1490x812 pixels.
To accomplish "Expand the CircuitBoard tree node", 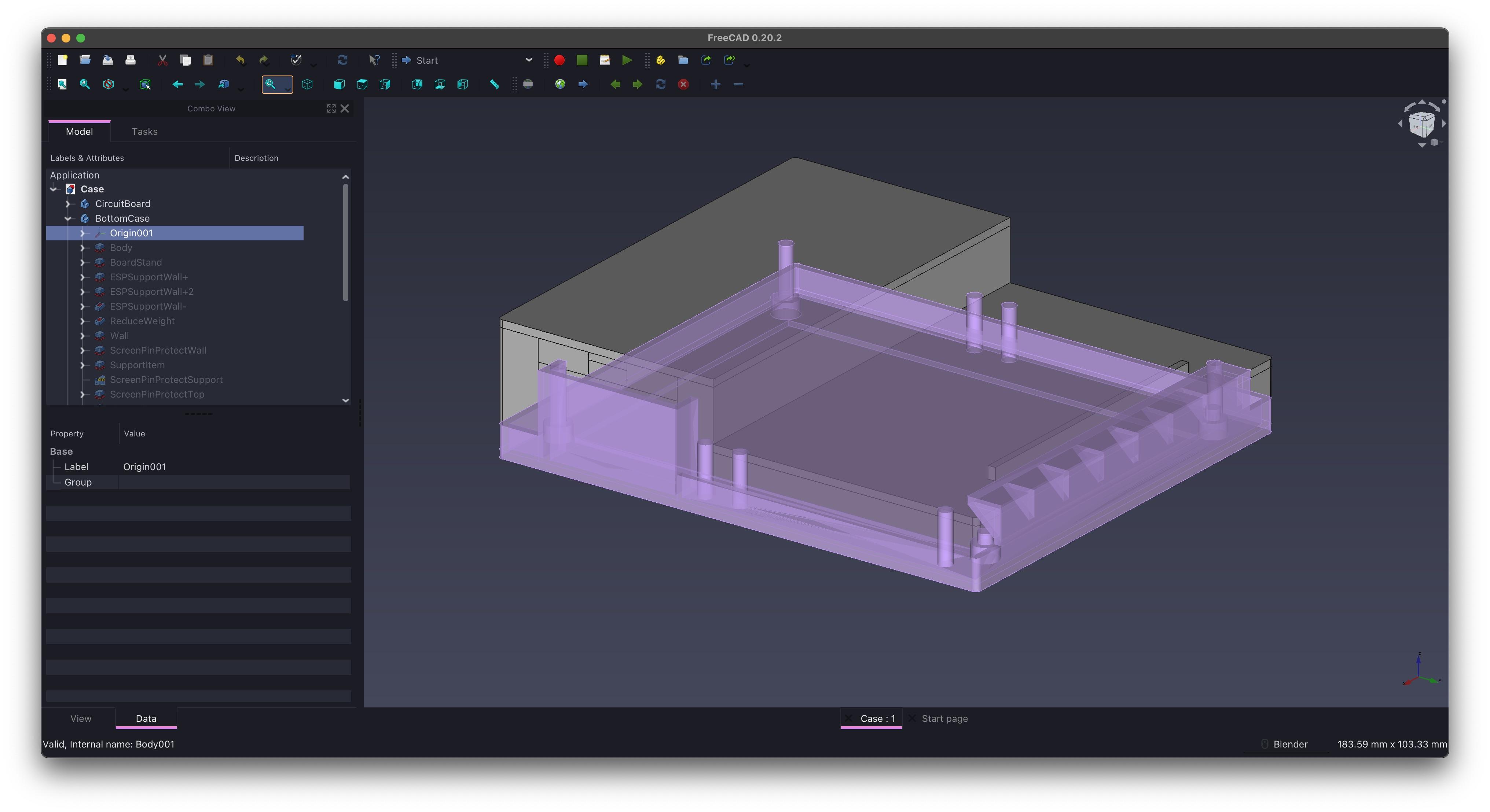I will pyautogui.click(x=68, y=204).
